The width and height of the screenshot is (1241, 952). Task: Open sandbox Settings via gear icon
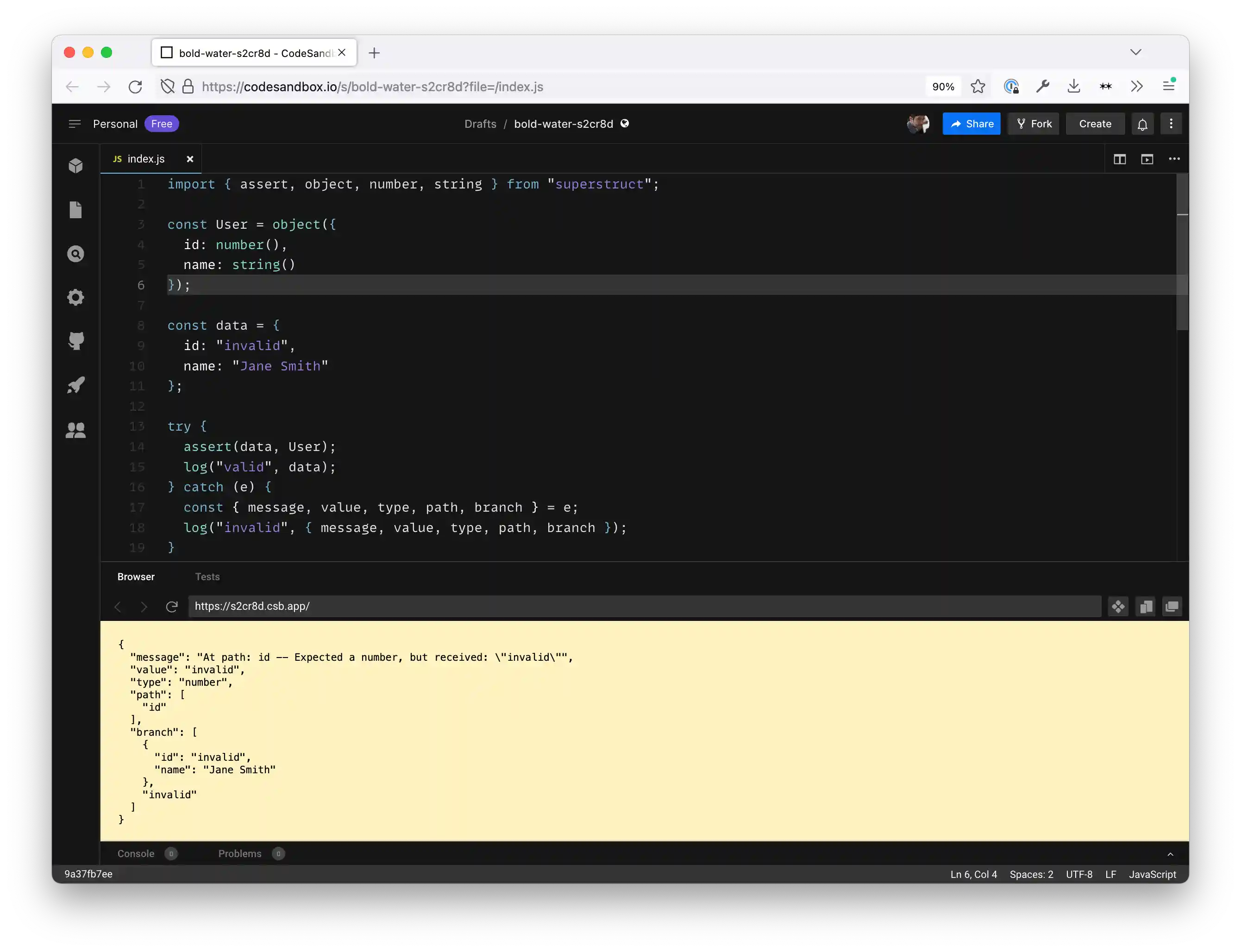(76, 297)
